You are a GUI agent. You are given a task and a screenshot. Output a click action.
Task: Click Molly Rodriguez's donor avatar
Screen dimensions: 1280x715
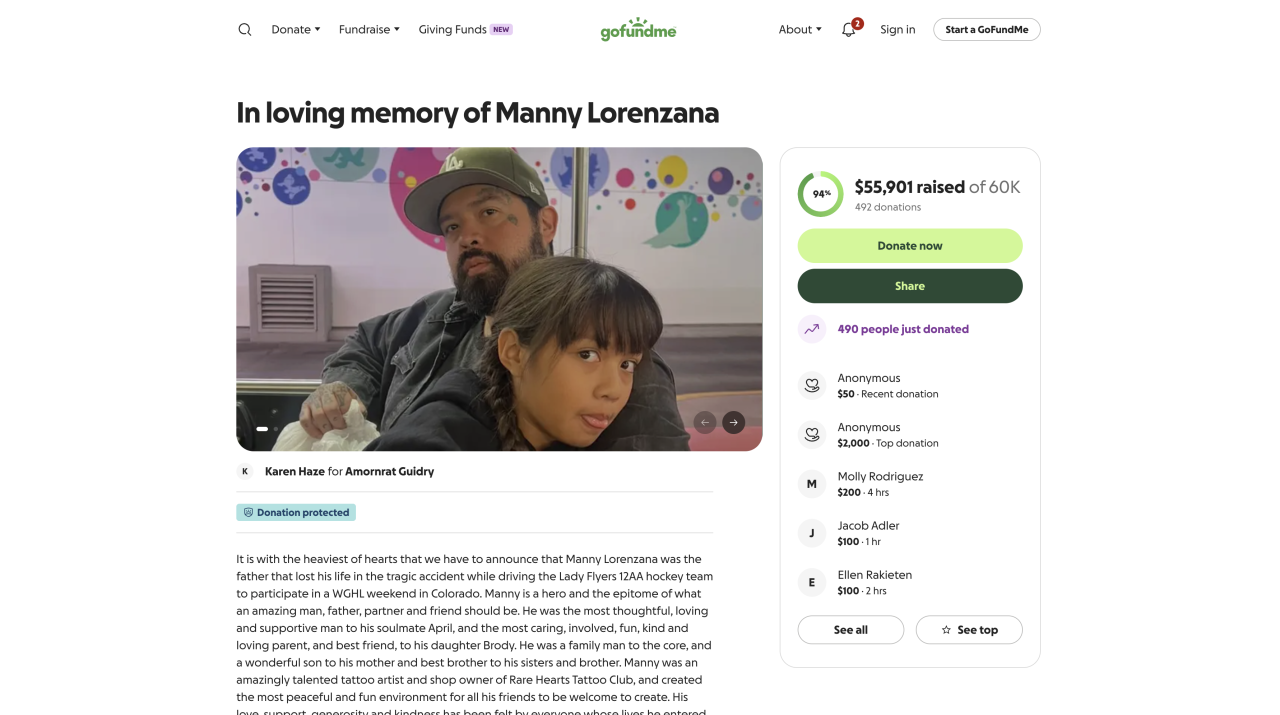tap(812, 484)
